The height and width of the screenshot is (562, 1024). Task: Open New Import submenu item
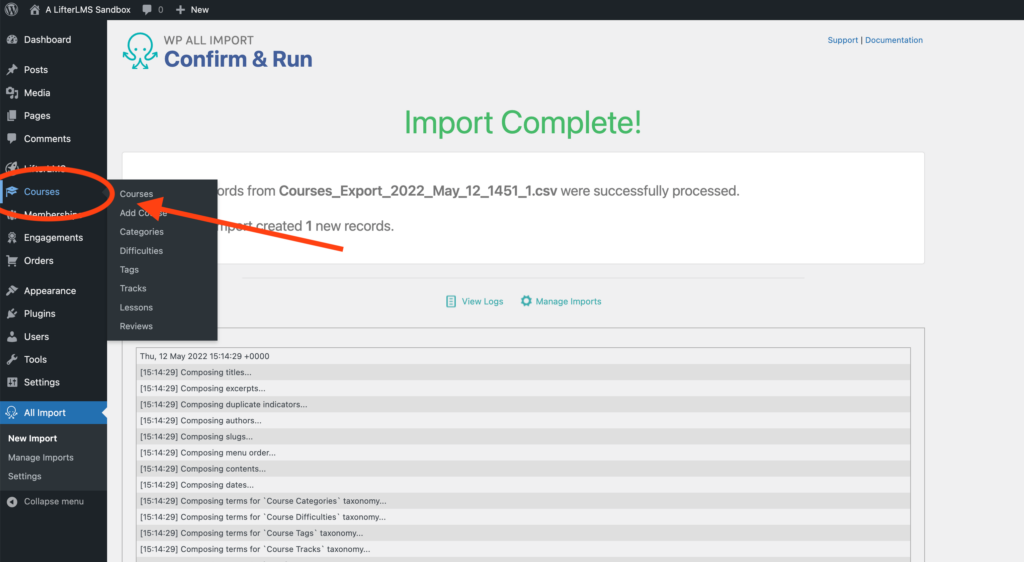point(33,439)
